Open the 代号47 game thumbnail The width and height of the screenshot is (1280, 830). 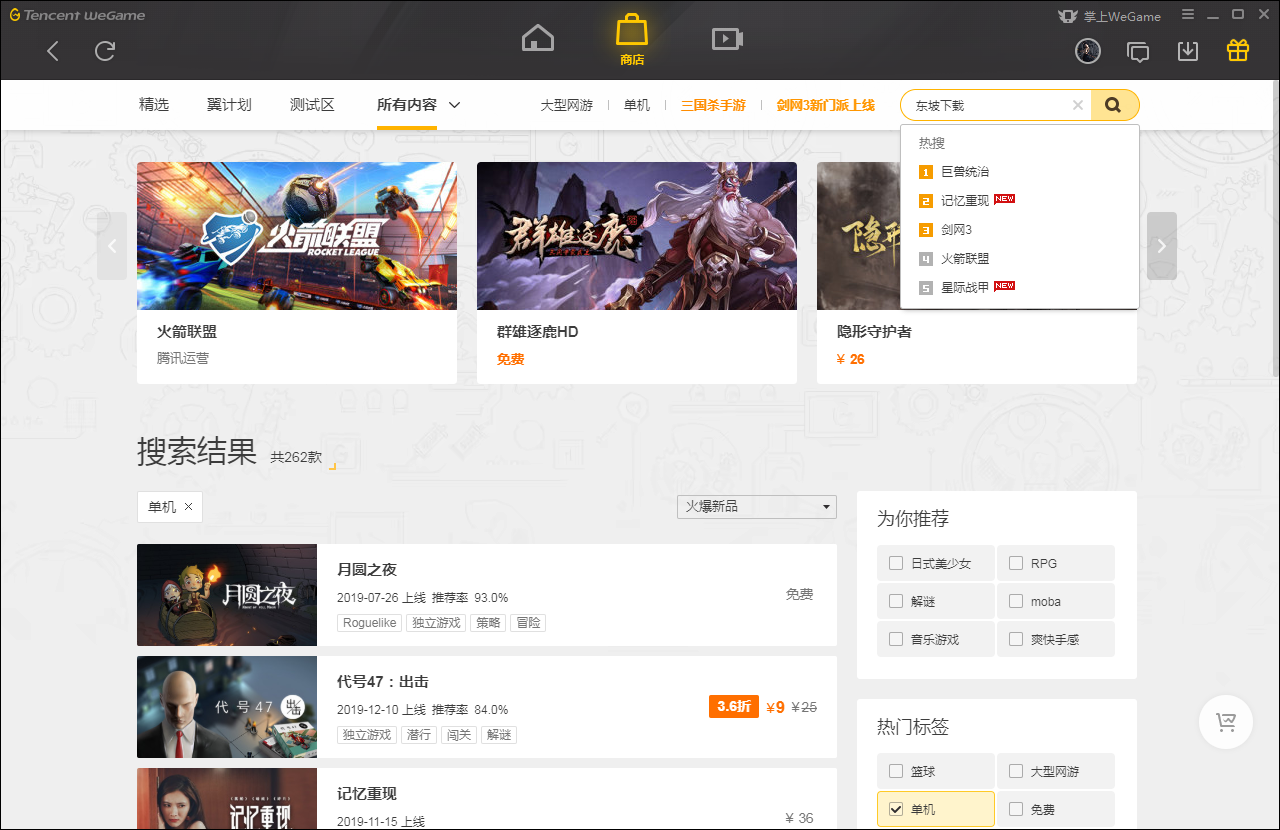227,707
